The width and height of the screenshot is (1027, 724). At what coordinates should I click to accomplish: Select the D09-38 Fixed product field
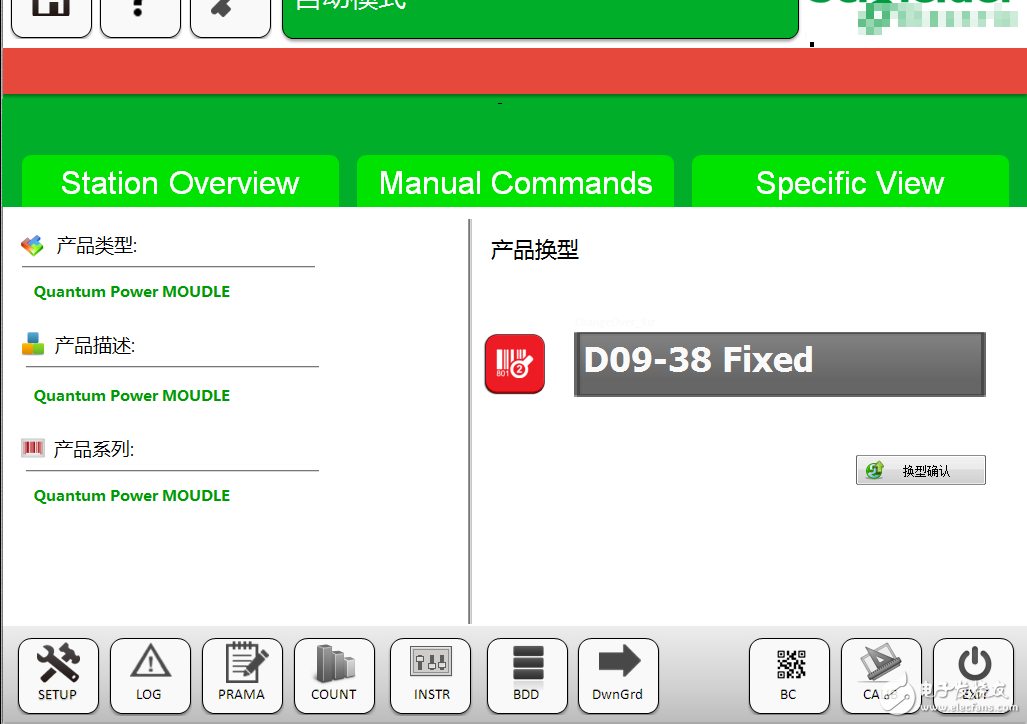pyautogui.click(x=779, y=364)
